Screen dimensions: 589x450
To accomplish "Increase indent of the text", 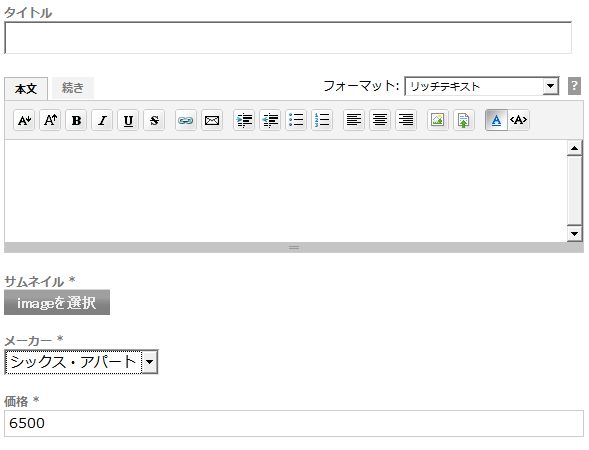I will (x=244, y=120).
